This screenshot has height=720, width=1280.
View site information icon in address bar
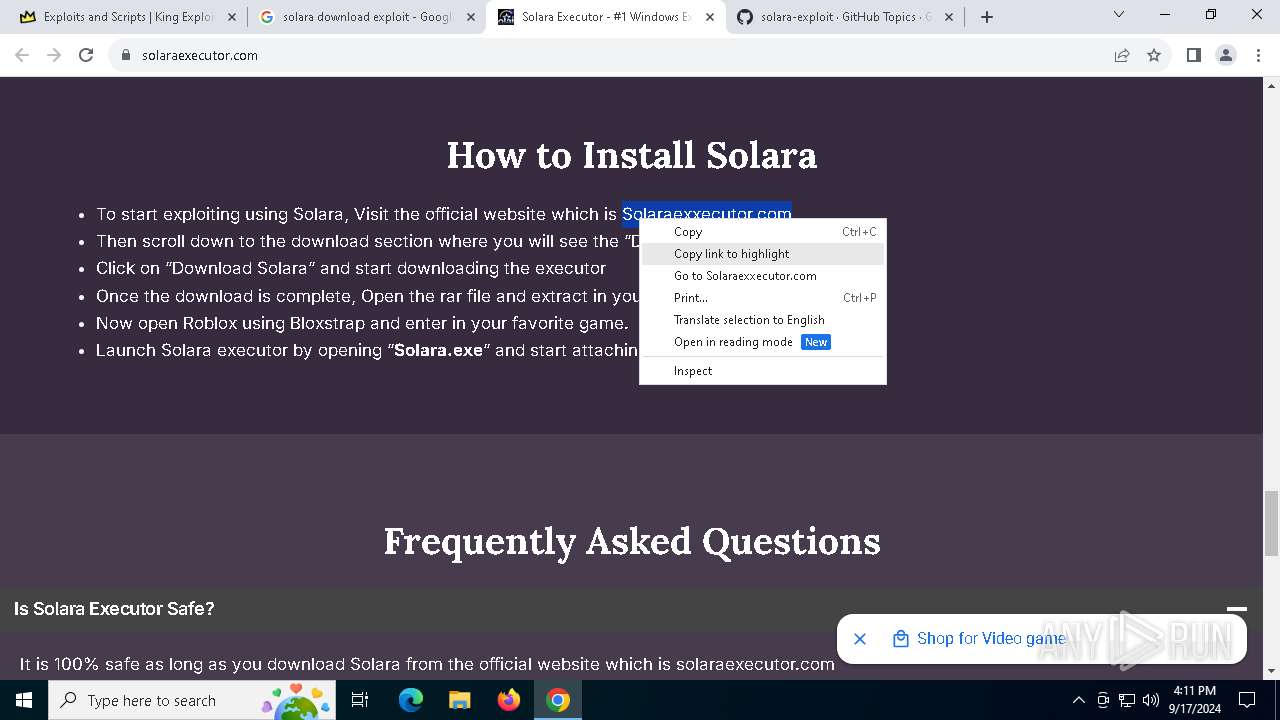126,55
